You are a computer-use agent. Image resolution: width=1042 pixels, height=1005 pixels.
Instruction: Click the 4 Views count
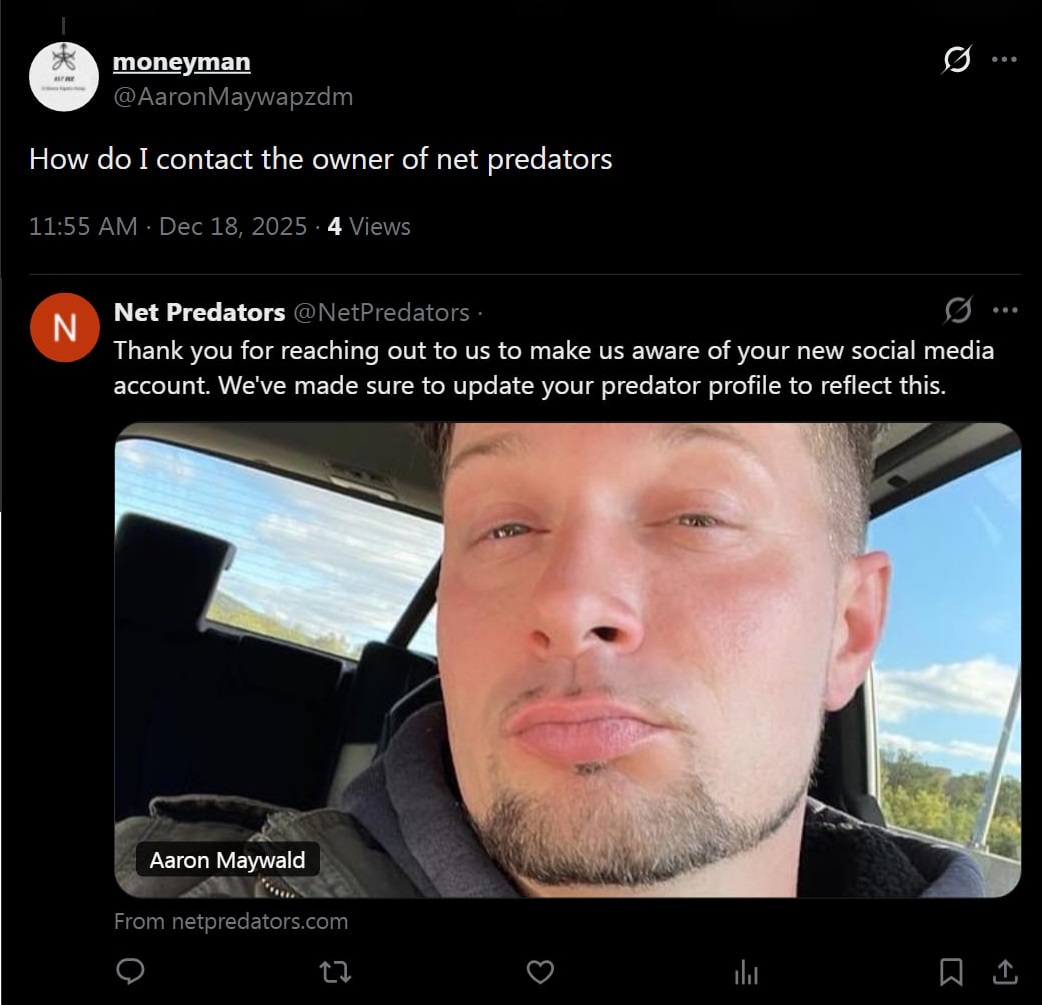(369, 227)
